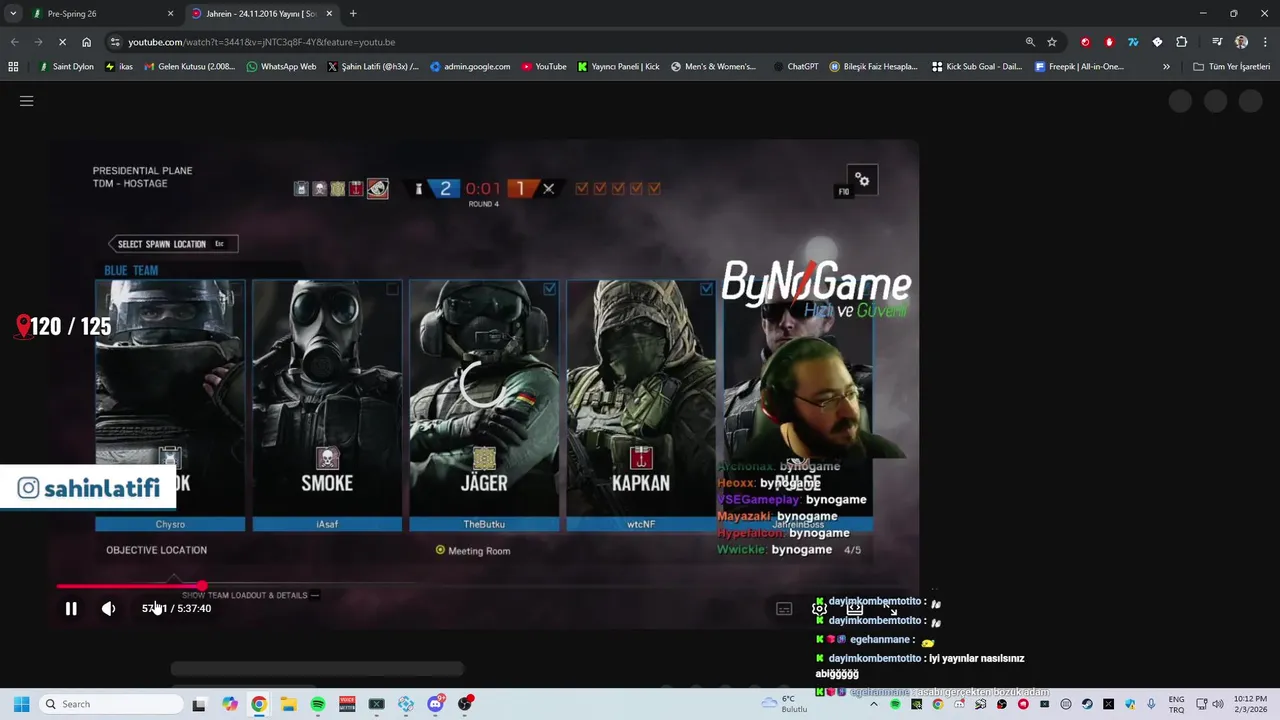This screenshot has height=720, width=1280.
Task: Open Copilot from the taskbar
Action: (x=230, y=704)
